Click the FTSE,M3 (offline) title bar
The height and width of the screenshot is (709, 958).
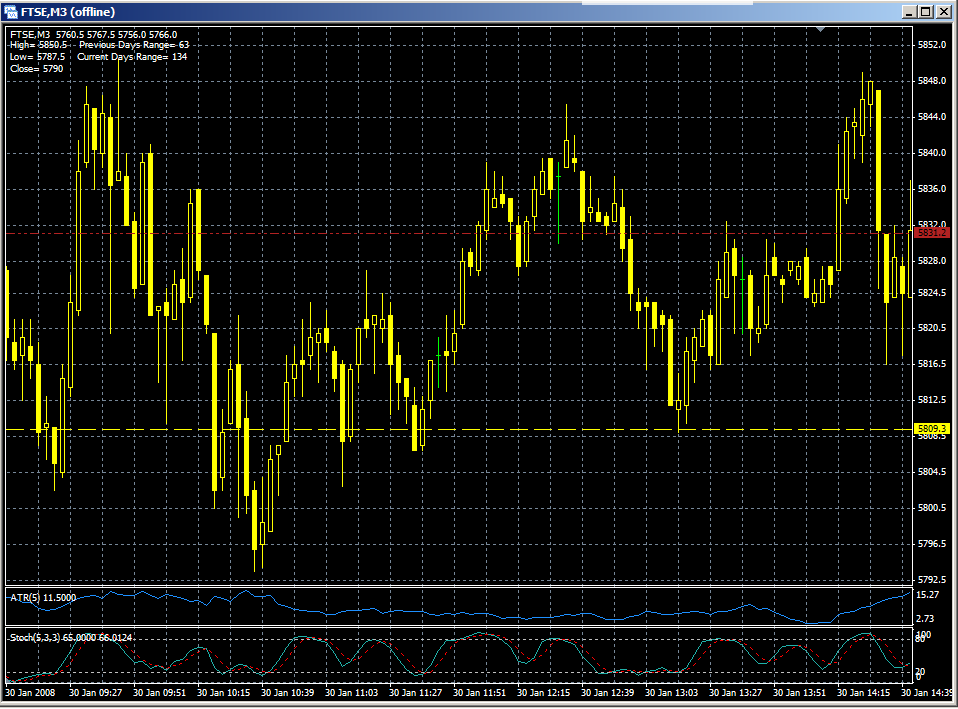point(400,12)
